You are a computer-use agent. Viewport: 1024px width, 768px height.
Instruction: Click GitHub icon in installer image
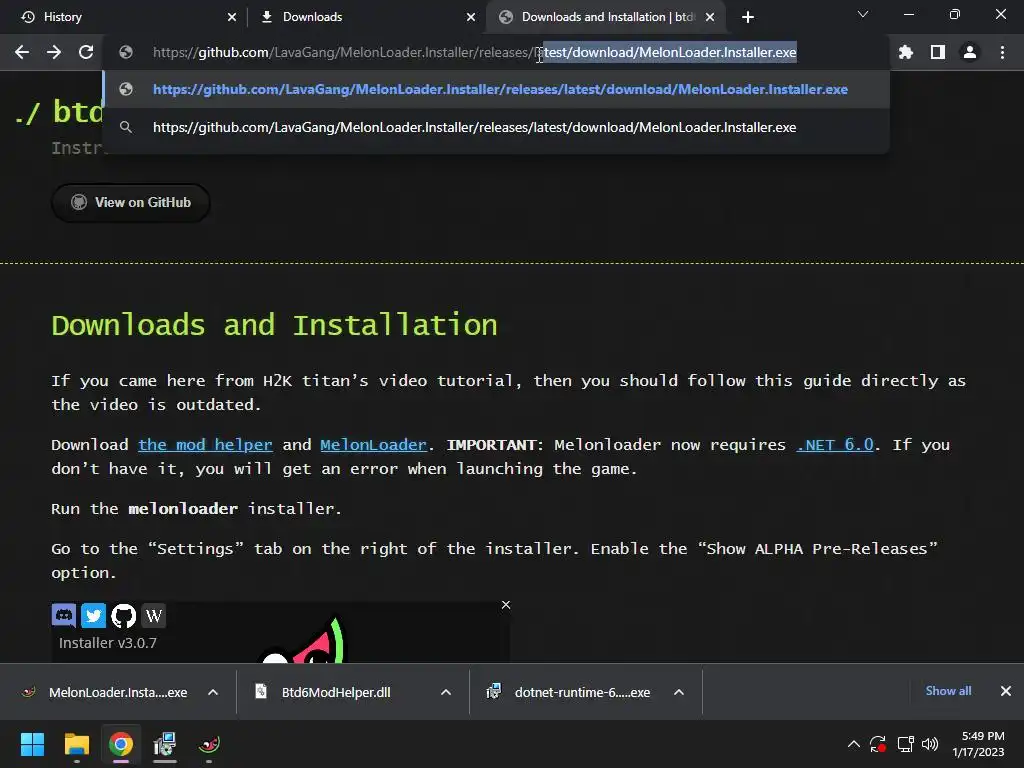pyautogui.click(x=123, y=615)
